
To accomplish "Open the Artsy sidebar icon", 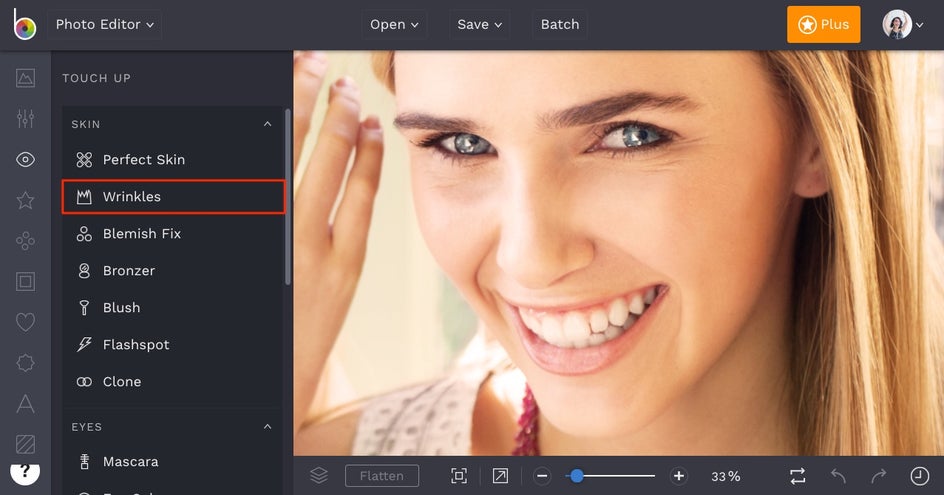I will 25,241.
